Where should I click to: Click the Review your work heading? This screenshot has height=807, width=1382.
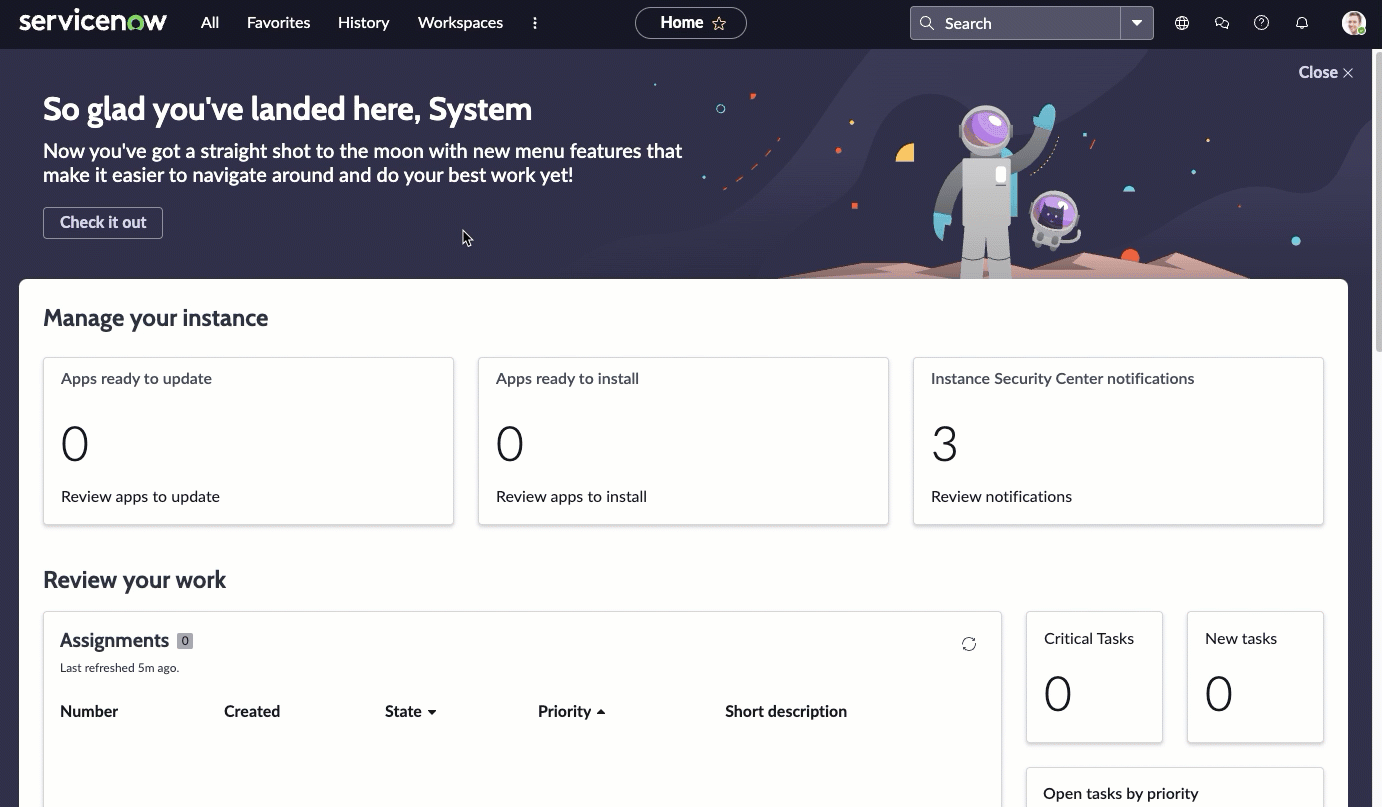134,580
